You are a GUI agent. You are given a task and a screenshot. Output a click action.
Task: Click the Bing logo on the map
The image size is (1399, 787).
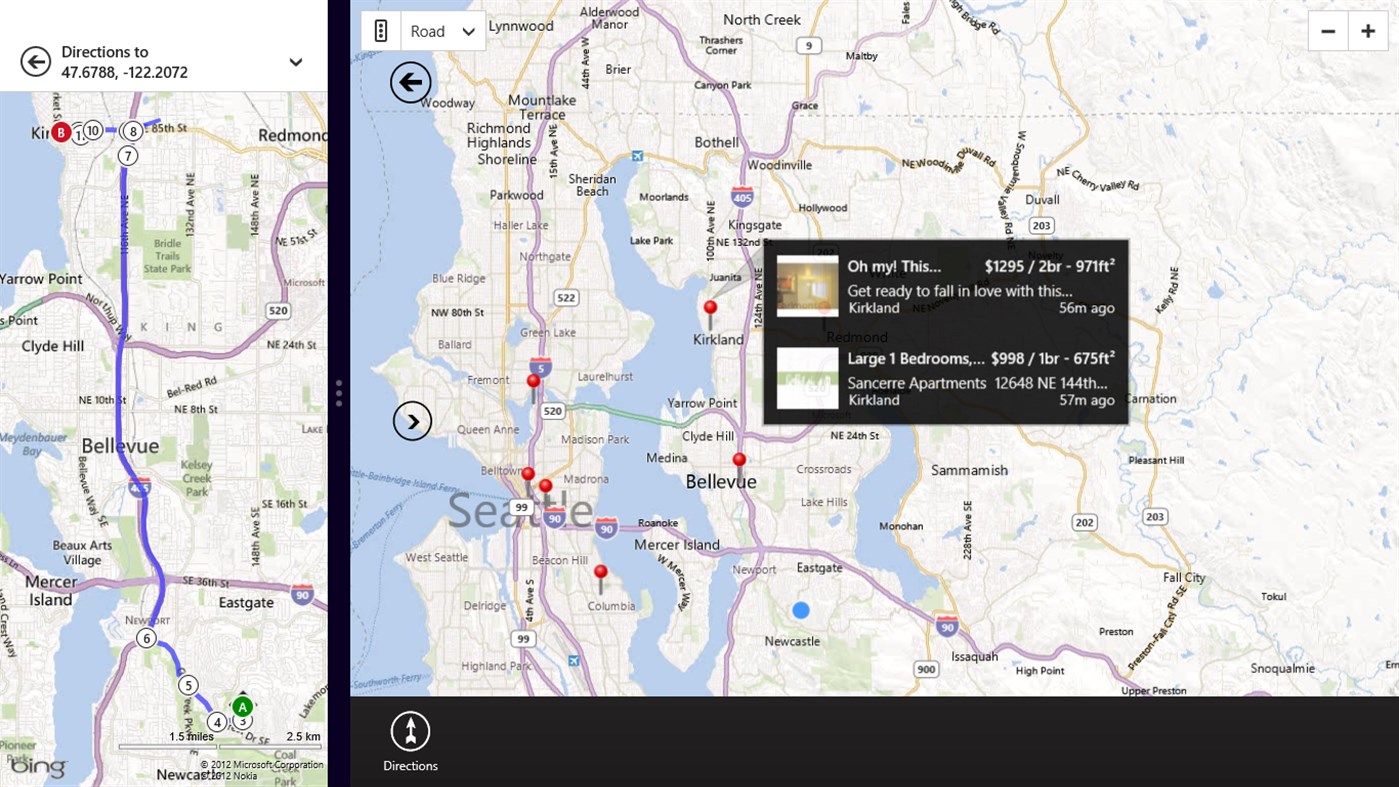tap(37, 766)
